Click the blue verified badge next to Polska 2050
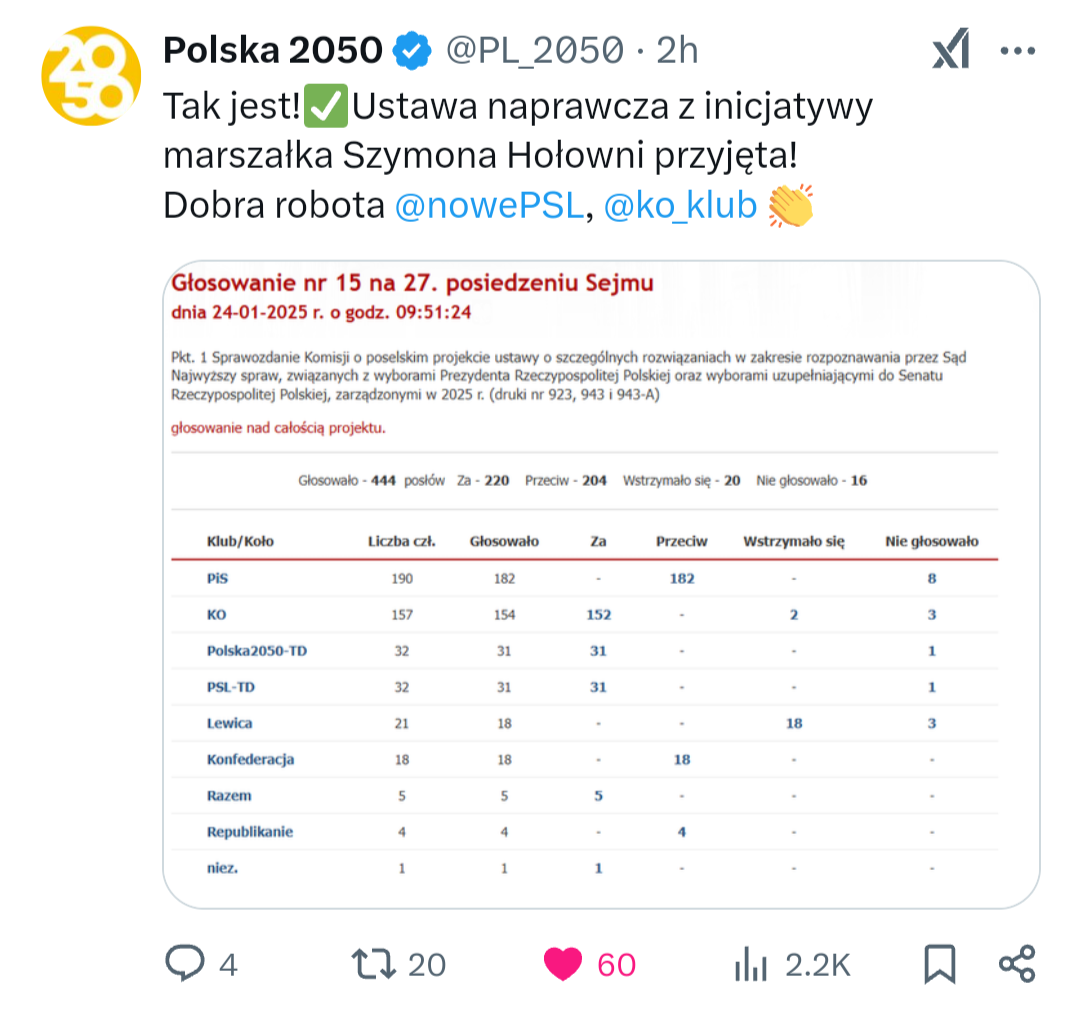Screen dimensions: 1080x1017 [x=409, y=48]
